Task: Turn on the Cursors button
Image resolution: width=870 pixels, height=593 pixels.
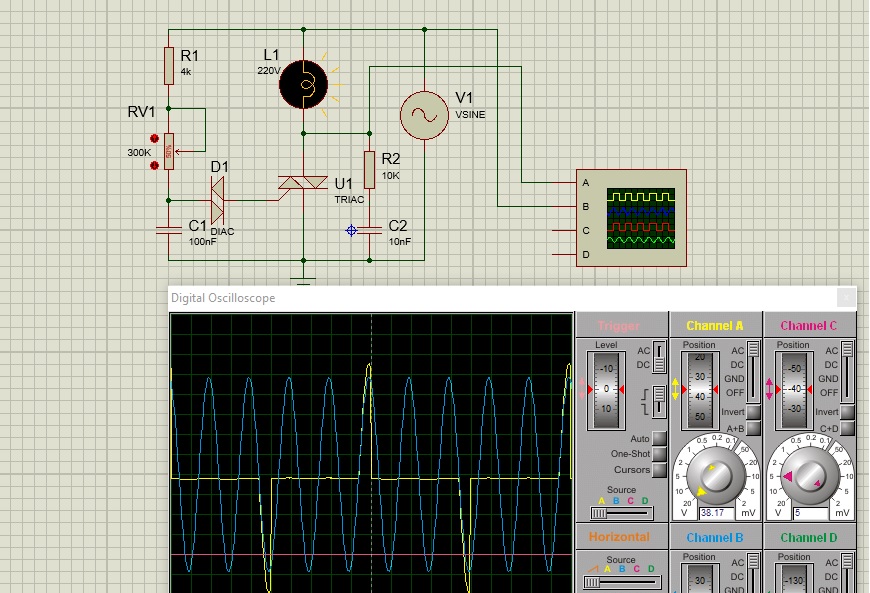Action: [x=659, y=470]
